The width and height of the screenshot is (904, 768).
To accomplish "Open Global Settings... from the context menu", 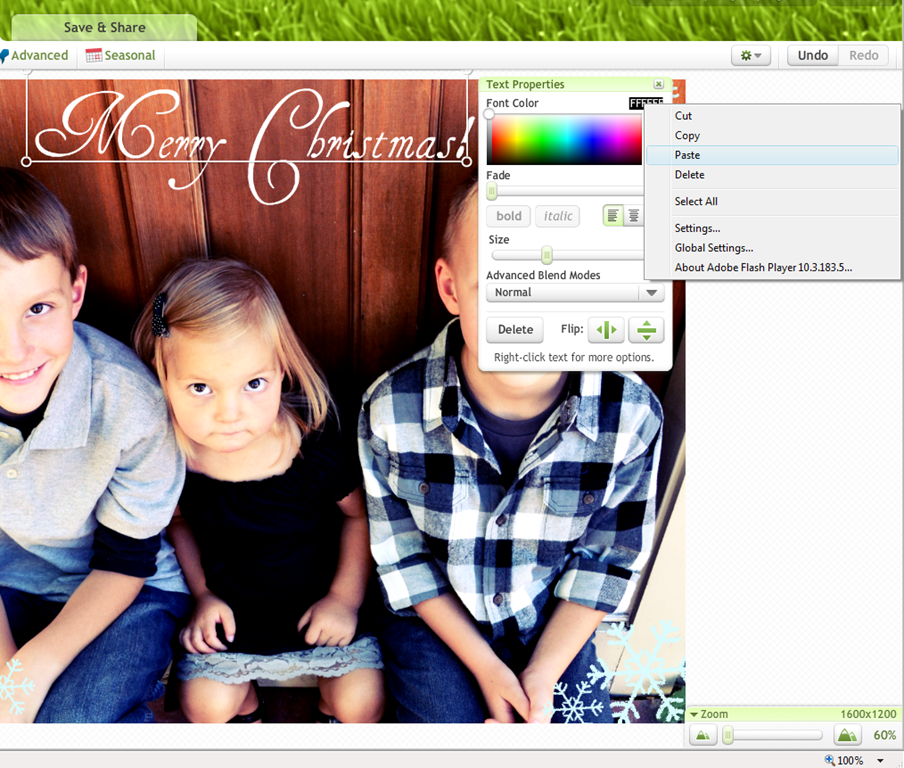I will point(772,248).
